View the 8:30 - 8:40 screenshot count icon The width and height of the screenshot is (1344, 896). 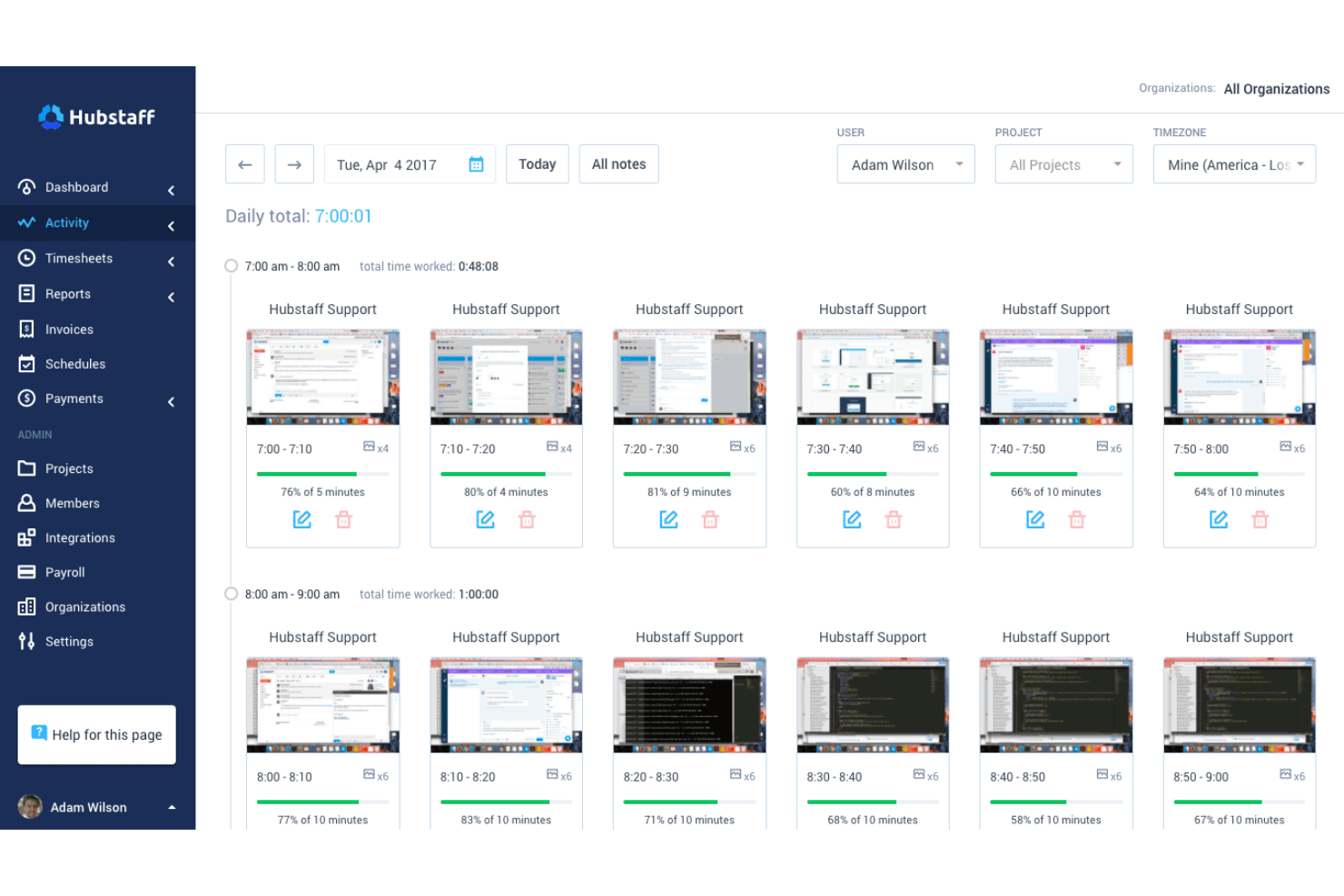pyautogui.click(x=919, y=774)
